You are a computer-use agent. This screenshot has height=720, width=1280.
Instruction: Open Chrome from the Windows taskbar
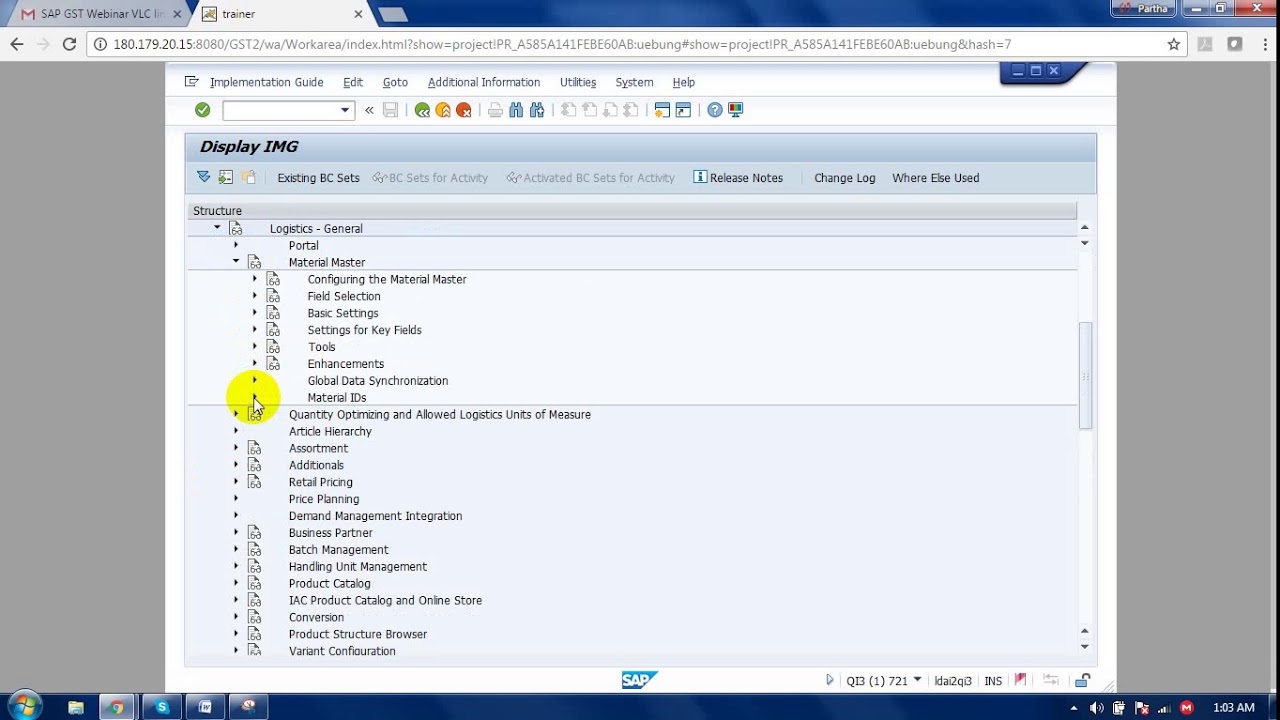pos(117,707)
